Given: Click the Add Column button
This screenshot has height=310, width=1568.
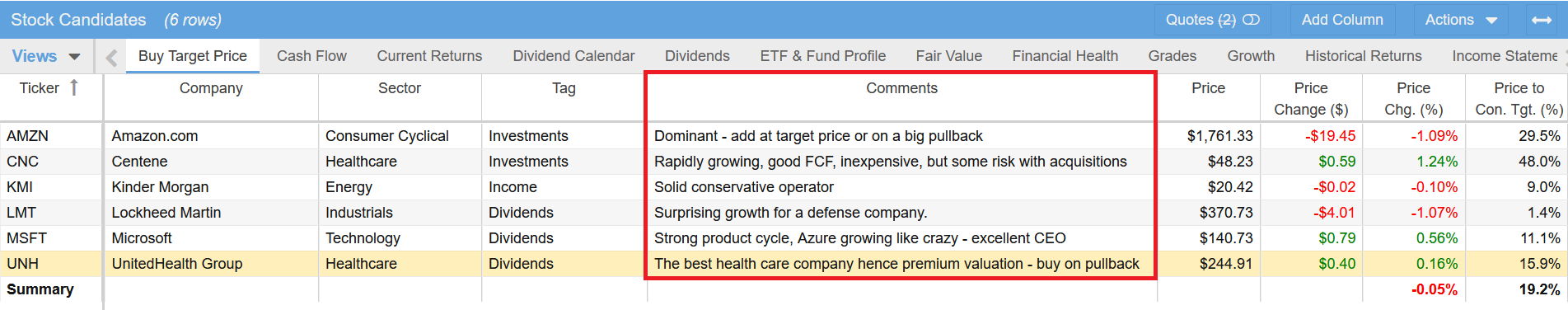Looking at the screenshot, I should pos(1342,20).
